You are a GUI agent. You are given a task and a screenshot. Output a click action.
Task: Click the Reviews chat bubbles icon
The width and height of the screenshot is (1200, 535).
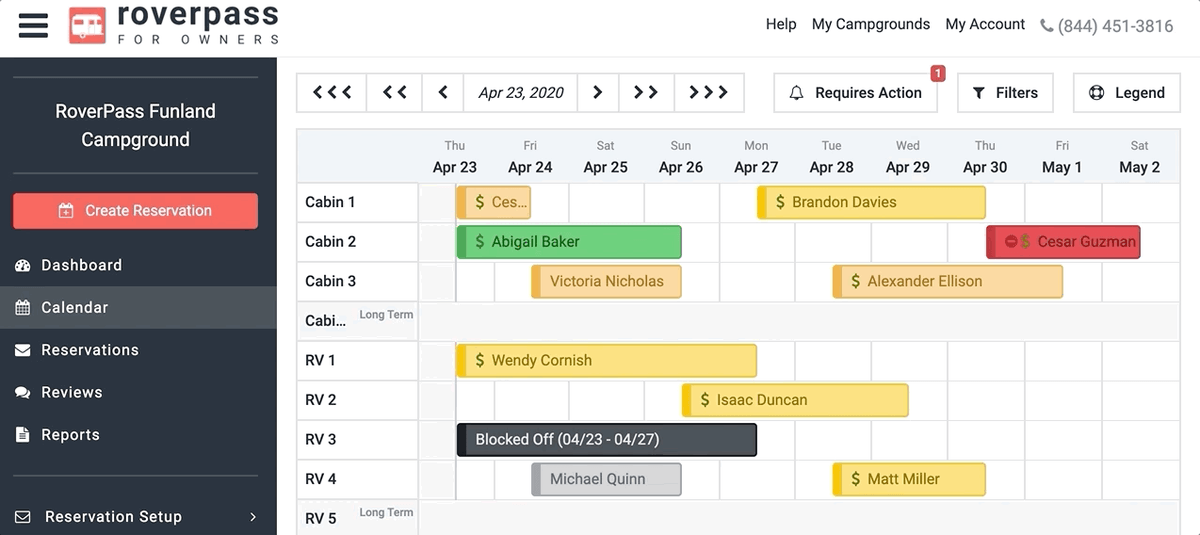pyautogui.click(x=22, y=393)
